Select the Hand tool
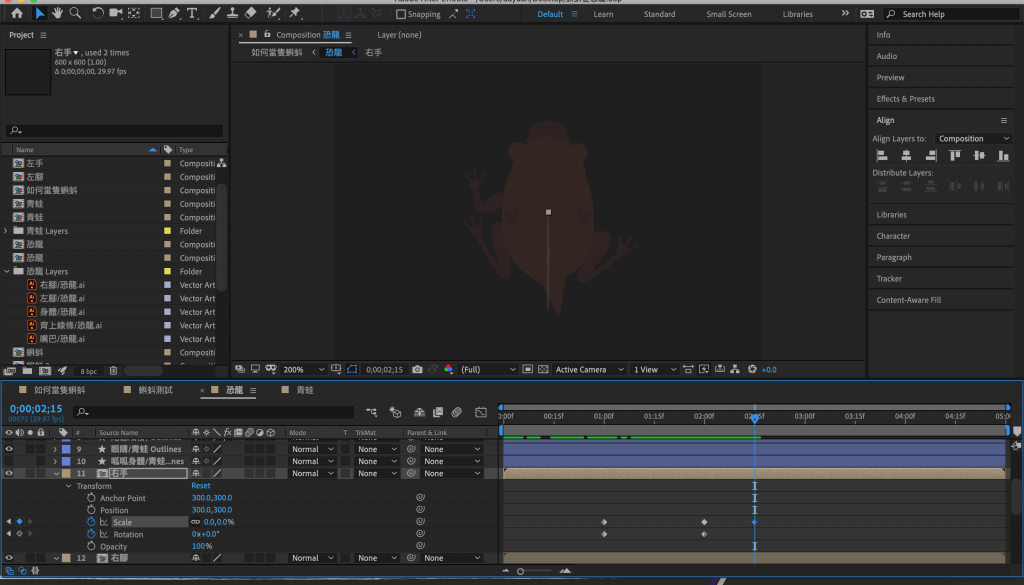Screen dimensions: 1024x585 click(x=58, y=14)
